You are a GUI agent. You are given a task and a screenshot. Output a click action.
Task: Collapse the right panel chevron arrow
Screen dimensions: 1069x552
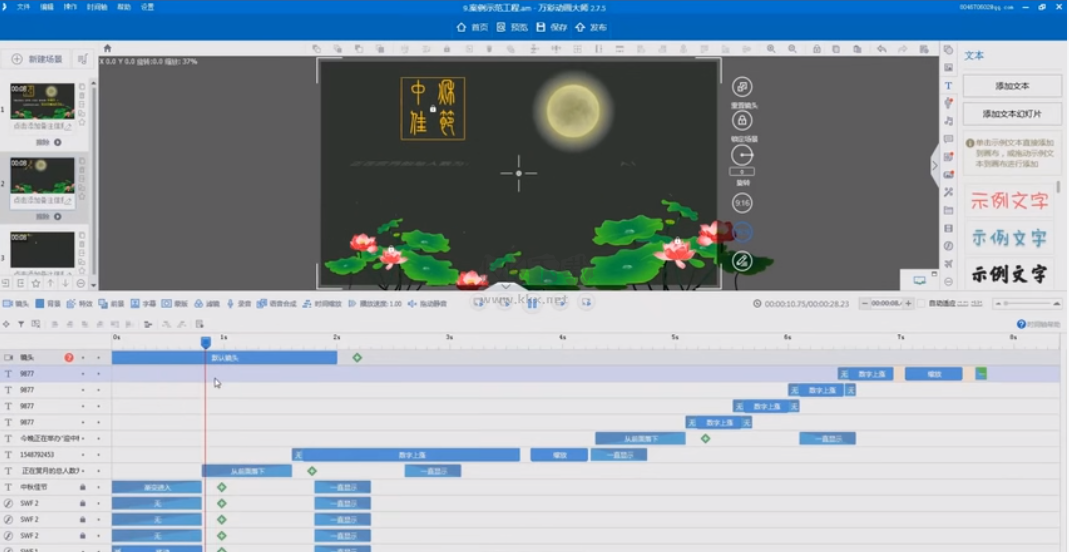[934, 166]
